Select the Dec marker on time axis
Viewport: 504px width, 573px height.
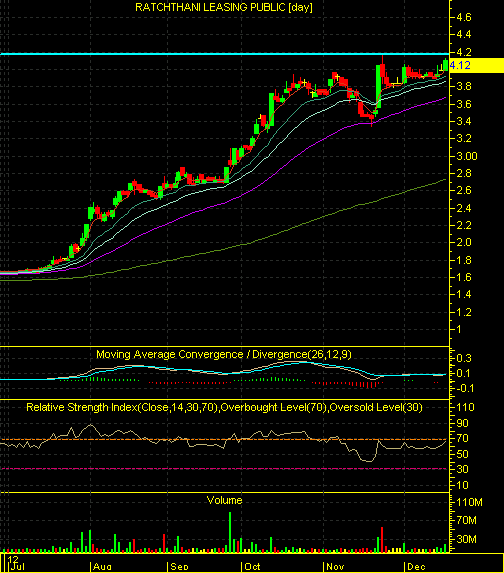(x=416, y=566)
